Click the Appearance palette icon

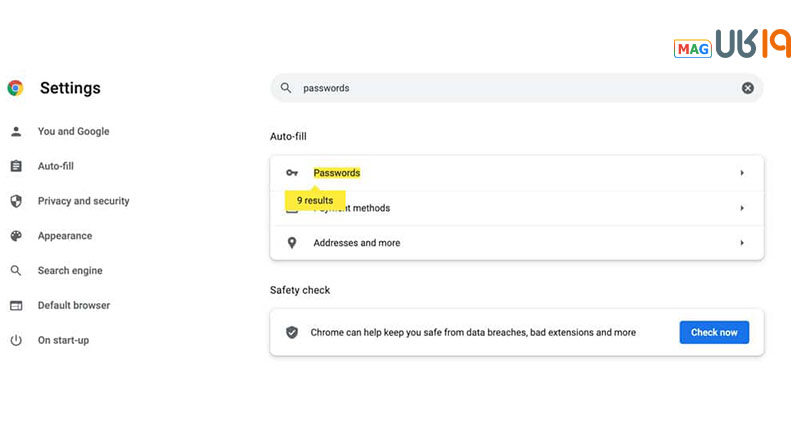pyautogui.click(x=16, y=236)
